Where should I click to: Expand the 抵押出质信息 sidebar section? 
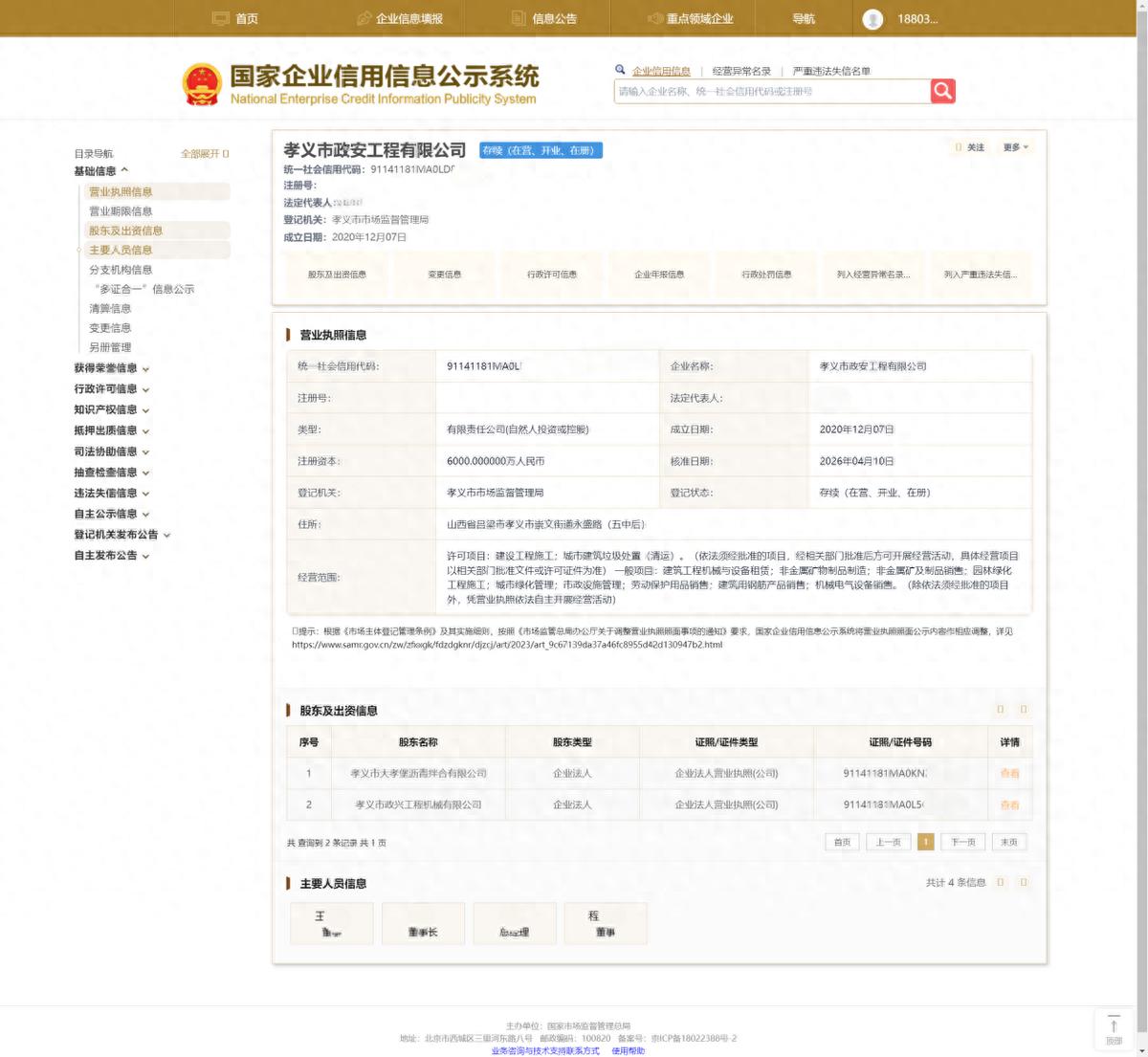pos(111,430)
